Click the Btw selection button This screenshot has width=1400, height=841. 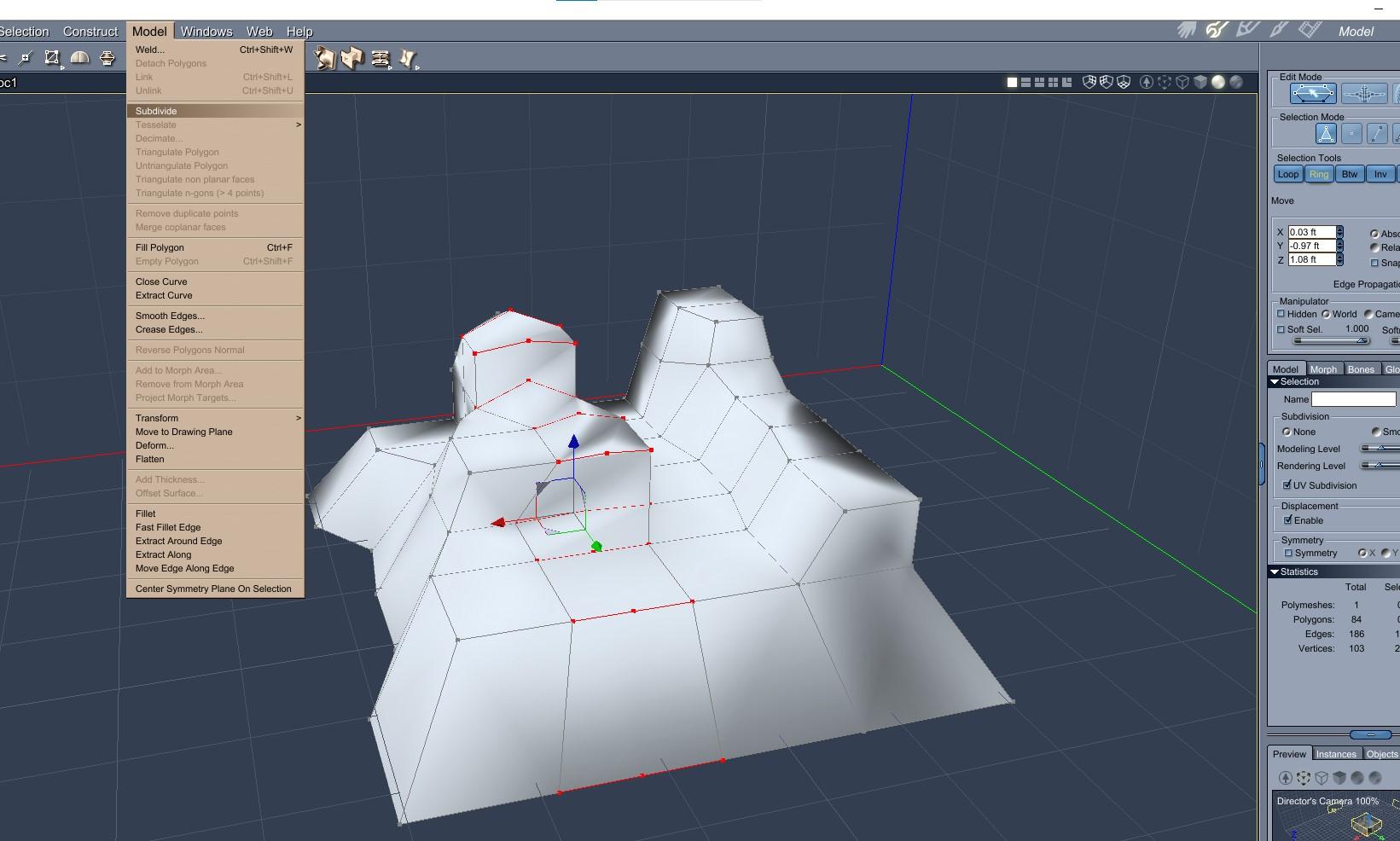pos(1350,174)
